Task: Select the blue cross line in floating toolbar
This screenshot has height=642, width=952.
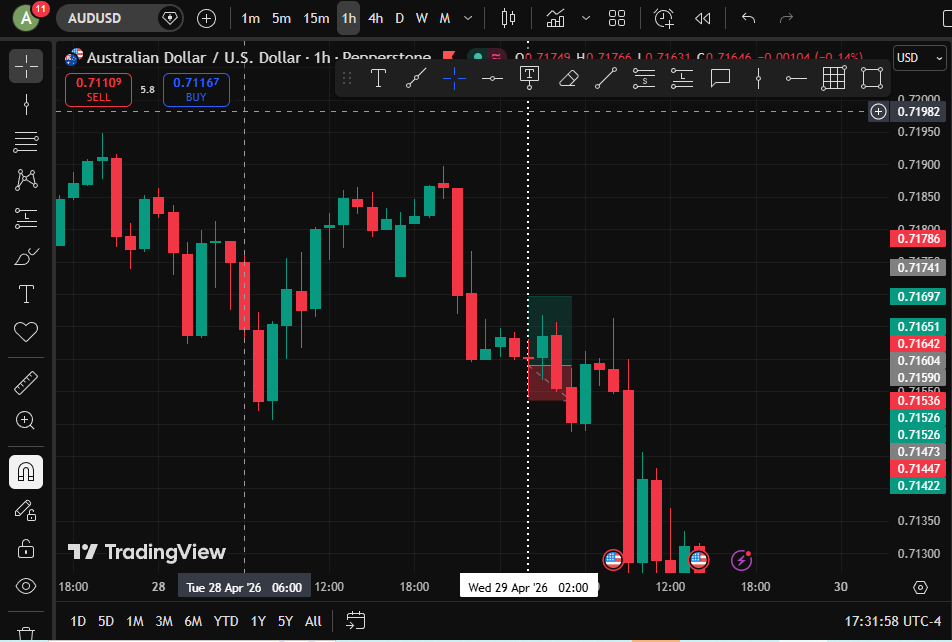Action: tap(454, 78)
